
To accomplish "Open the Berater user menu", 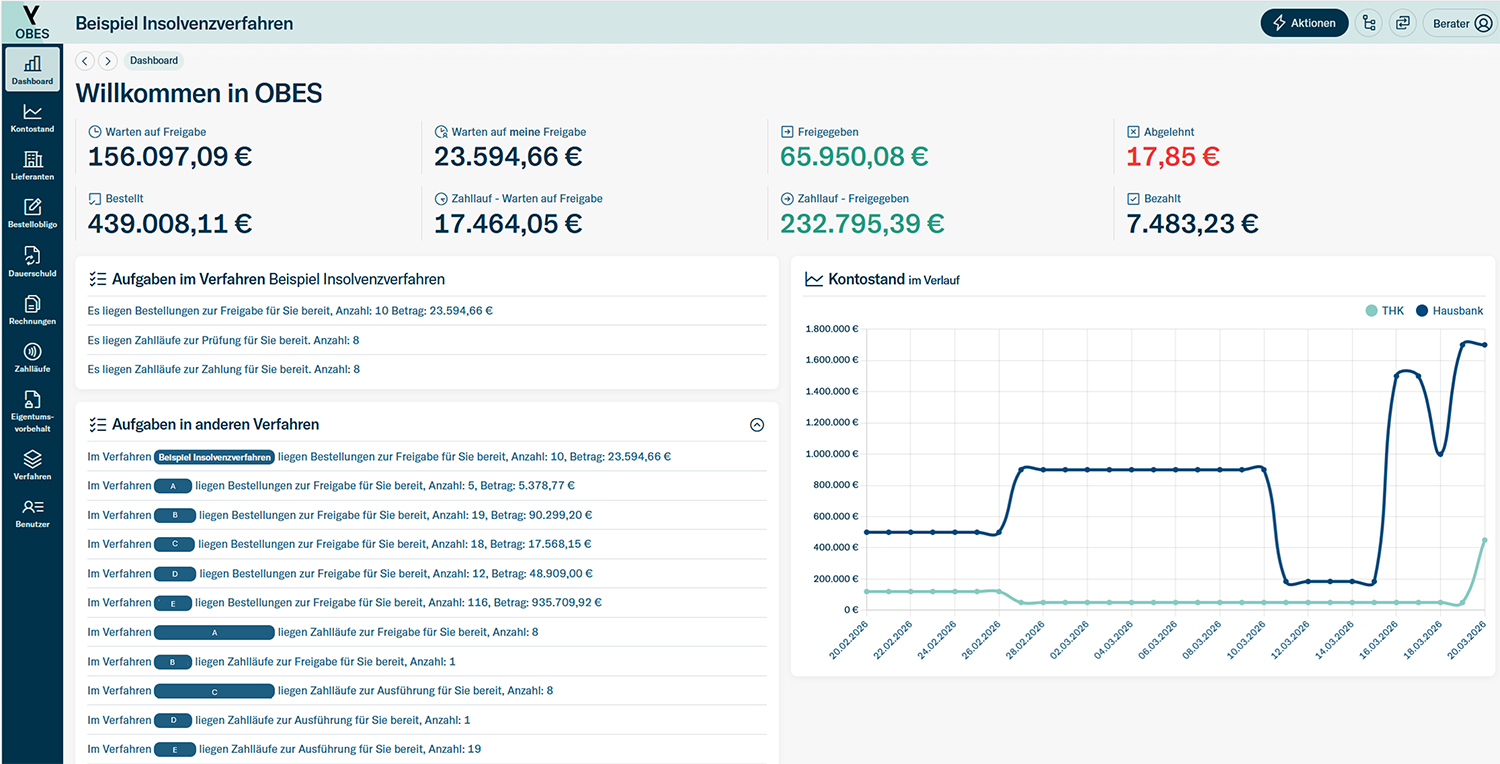I will coord(1461,23).
